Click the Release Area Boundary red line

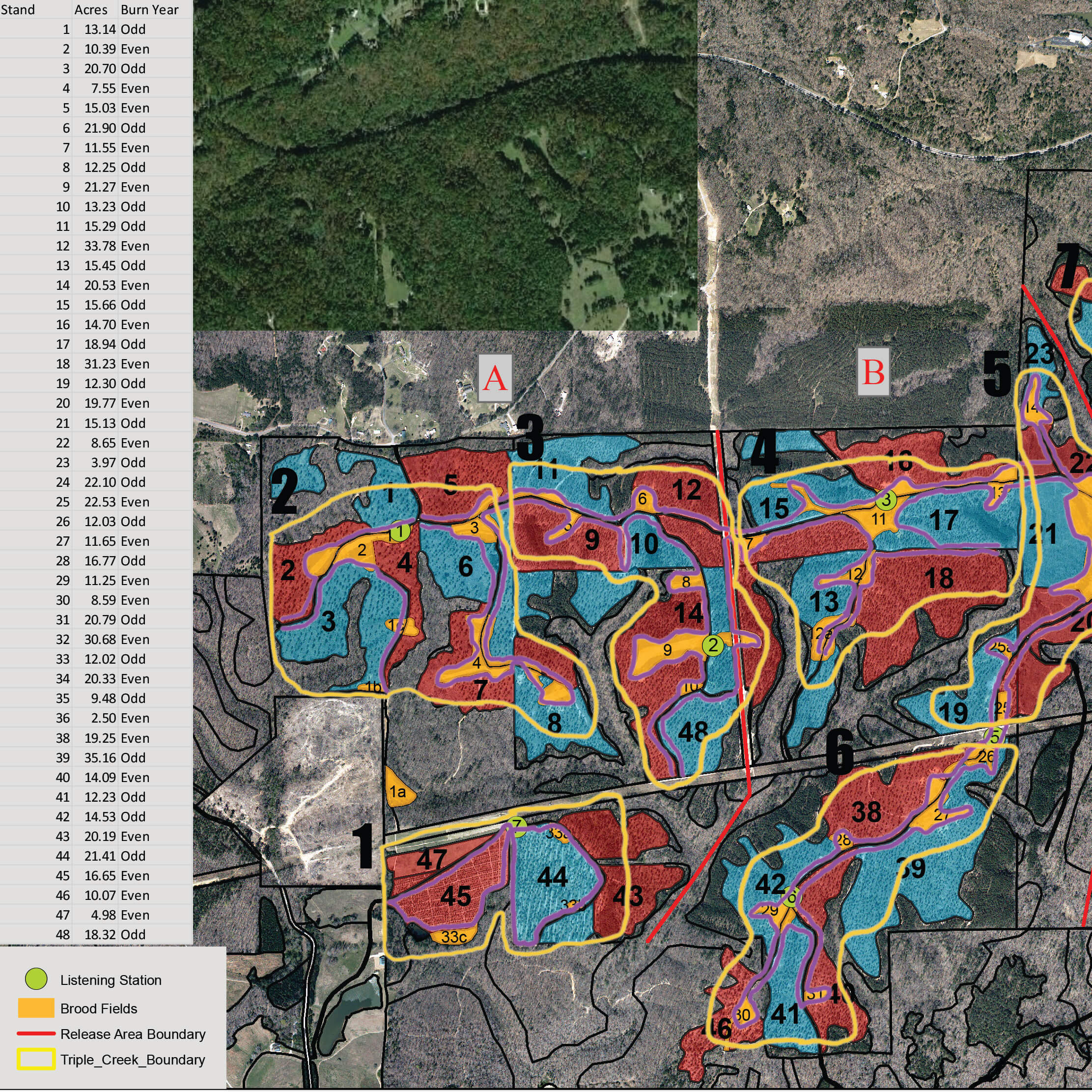[x=36, y=1034]
